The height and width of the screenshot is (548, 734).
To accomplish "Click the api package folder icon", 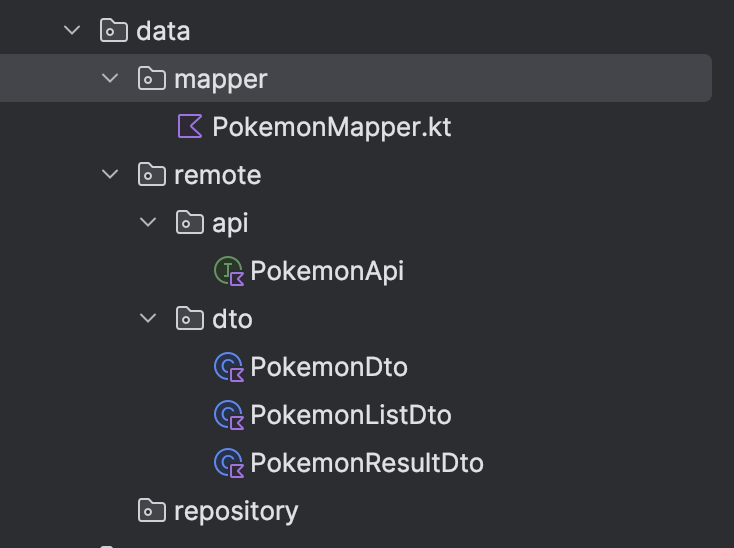I will tap(190, 223).
